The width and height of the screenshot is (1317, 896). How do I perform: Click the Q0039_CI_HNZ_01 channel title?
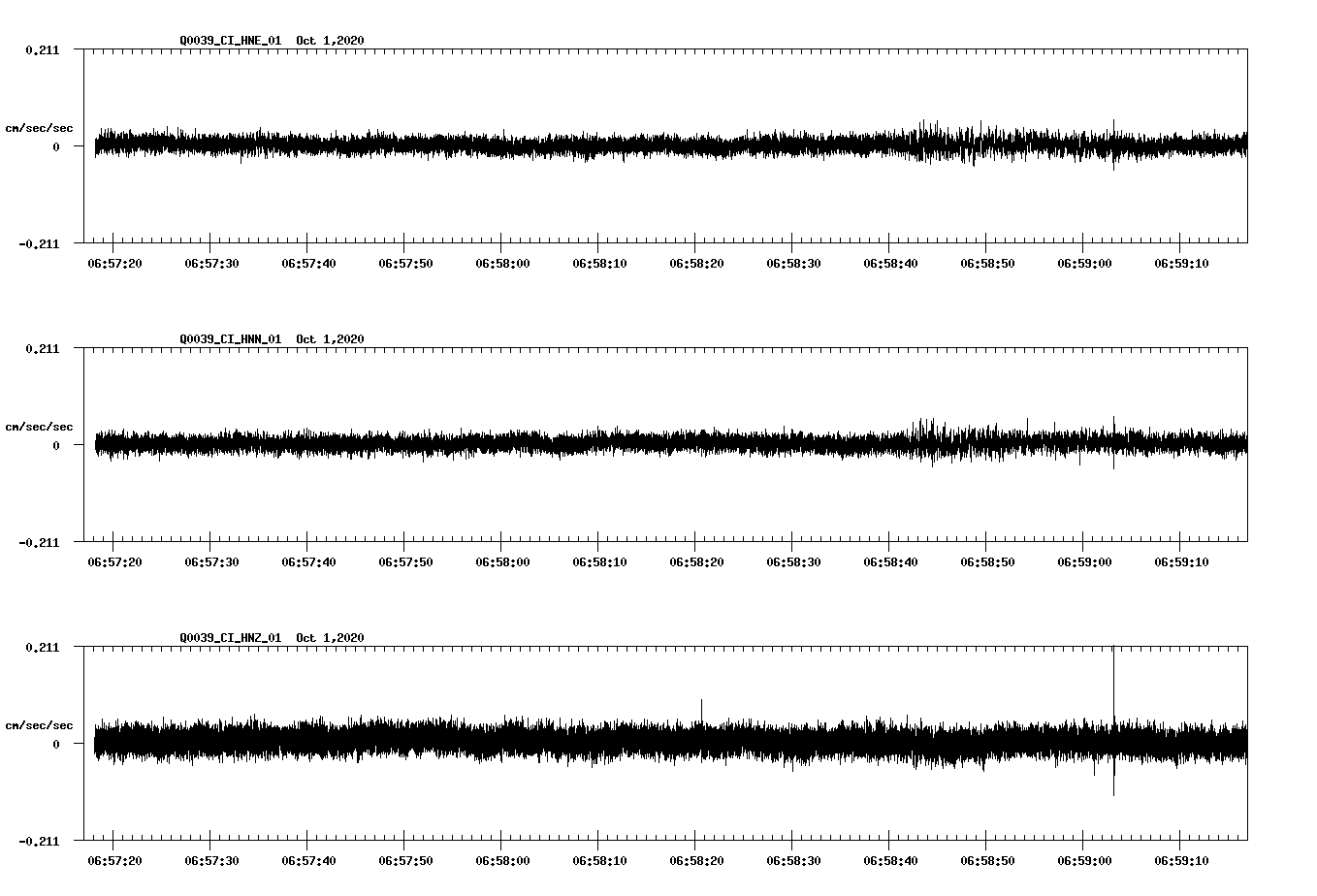point(230,637)
